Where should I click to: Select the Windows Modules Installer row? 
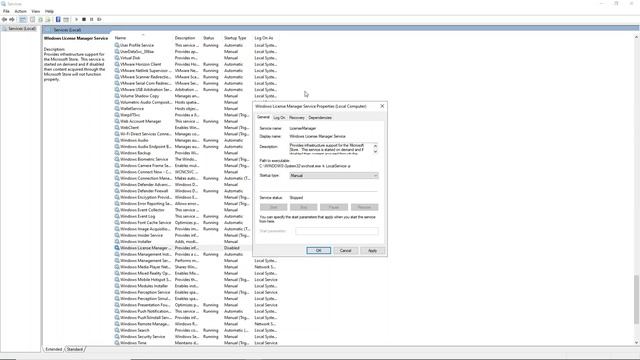196,286
